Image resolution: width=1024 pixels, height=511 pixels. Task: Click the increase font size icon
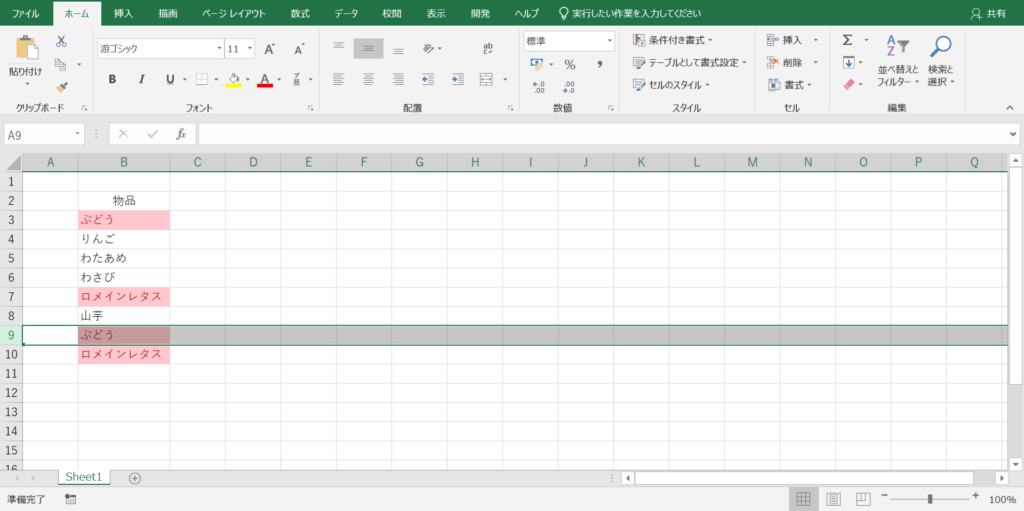click(270, 48)
